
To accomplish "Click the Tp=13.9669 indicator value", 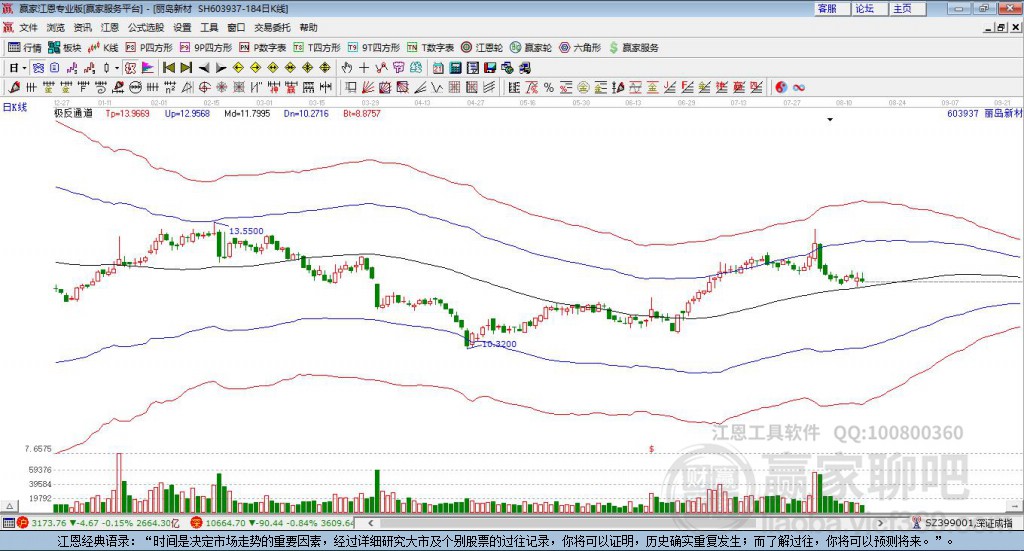I will coord(127,113).
